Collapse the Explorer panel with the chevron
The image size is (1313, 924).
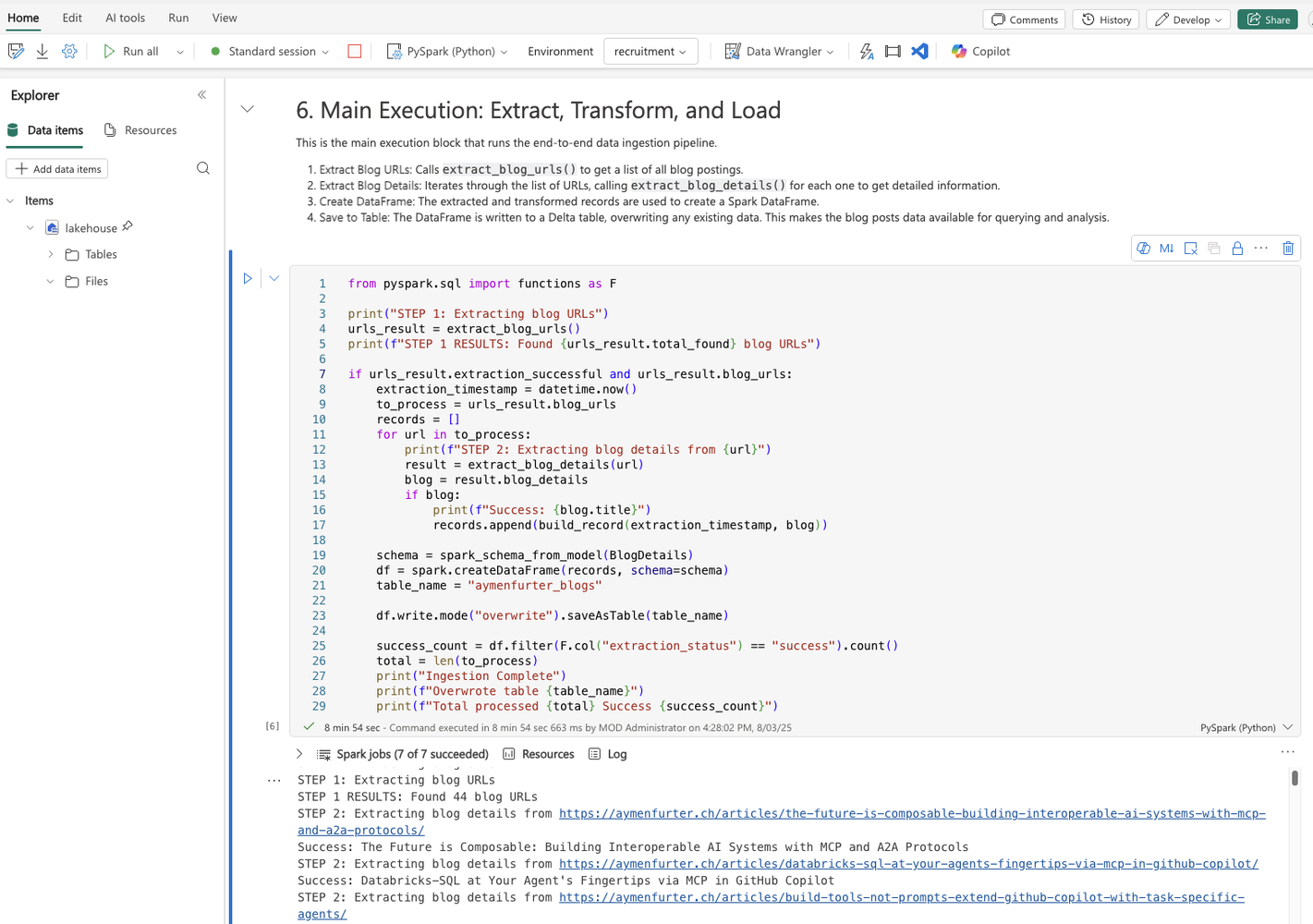coord(201,94)
